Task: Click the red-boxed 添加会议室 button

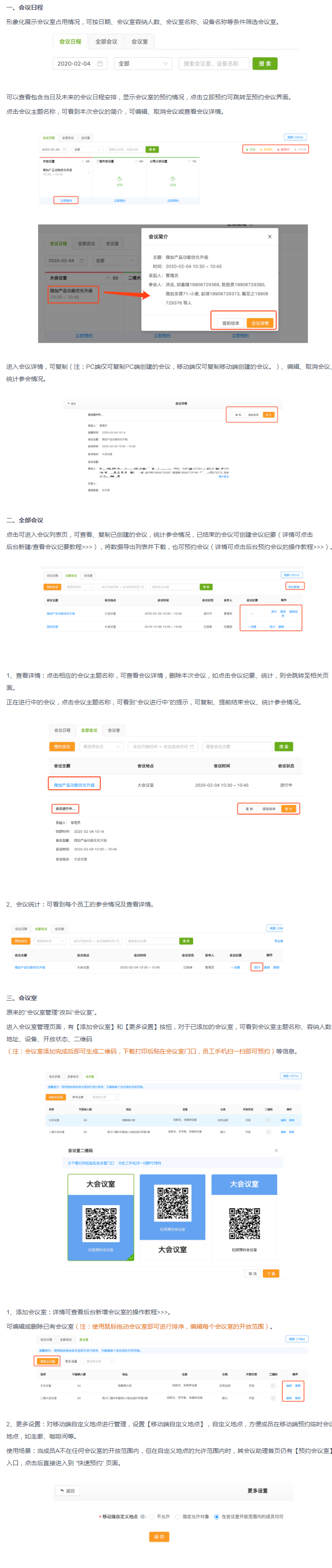Action: point(47,1361)
